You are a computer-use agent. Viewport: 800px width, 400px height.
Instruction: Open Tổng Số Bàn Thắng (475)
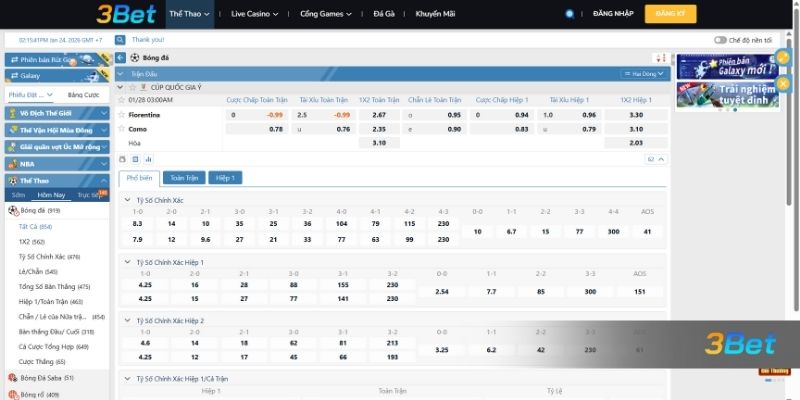(54, 287)
